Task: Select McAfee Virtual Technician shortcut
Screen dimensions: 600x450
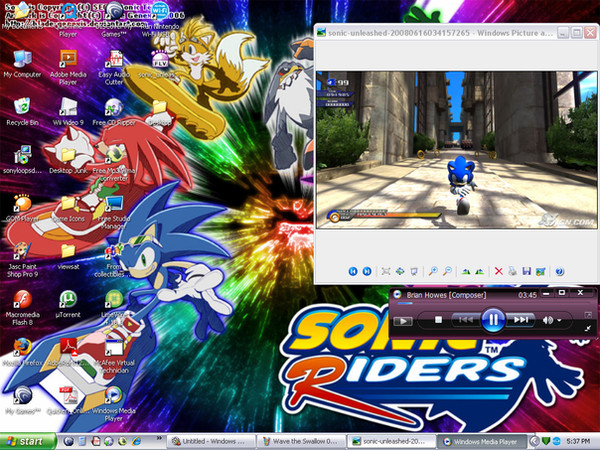Action: pos(114,357)
